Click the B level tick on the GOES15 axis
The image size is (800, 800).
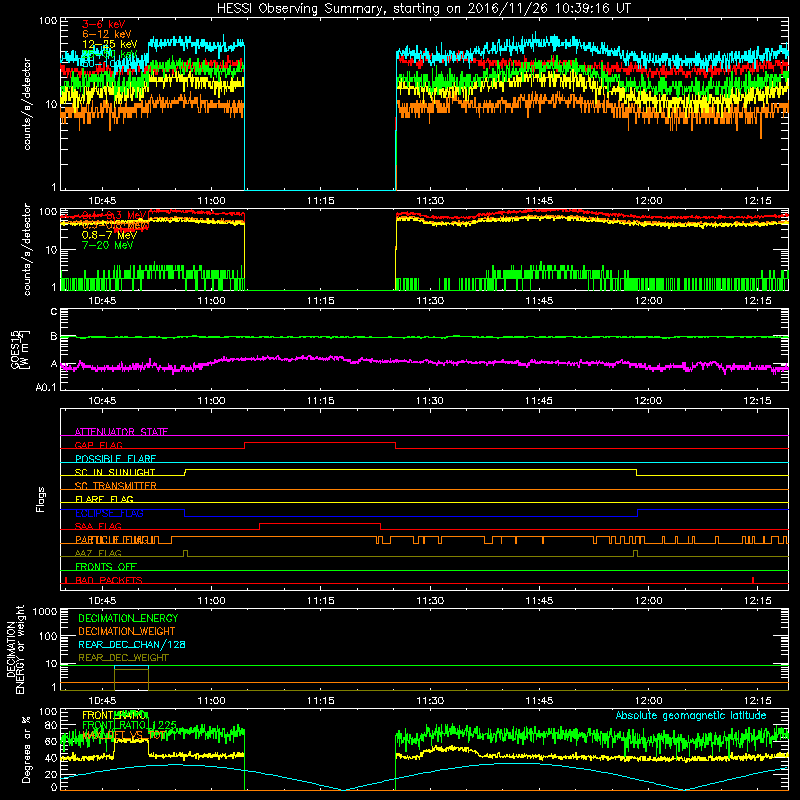point(54,337)
